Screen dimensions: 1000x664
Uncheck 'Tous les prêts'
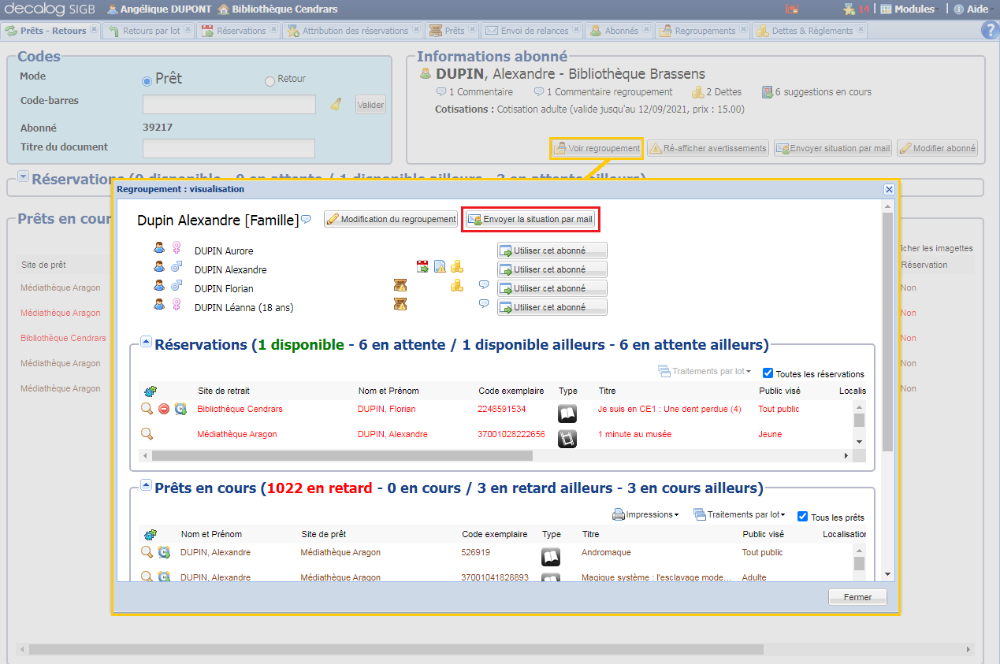point(800,517)
